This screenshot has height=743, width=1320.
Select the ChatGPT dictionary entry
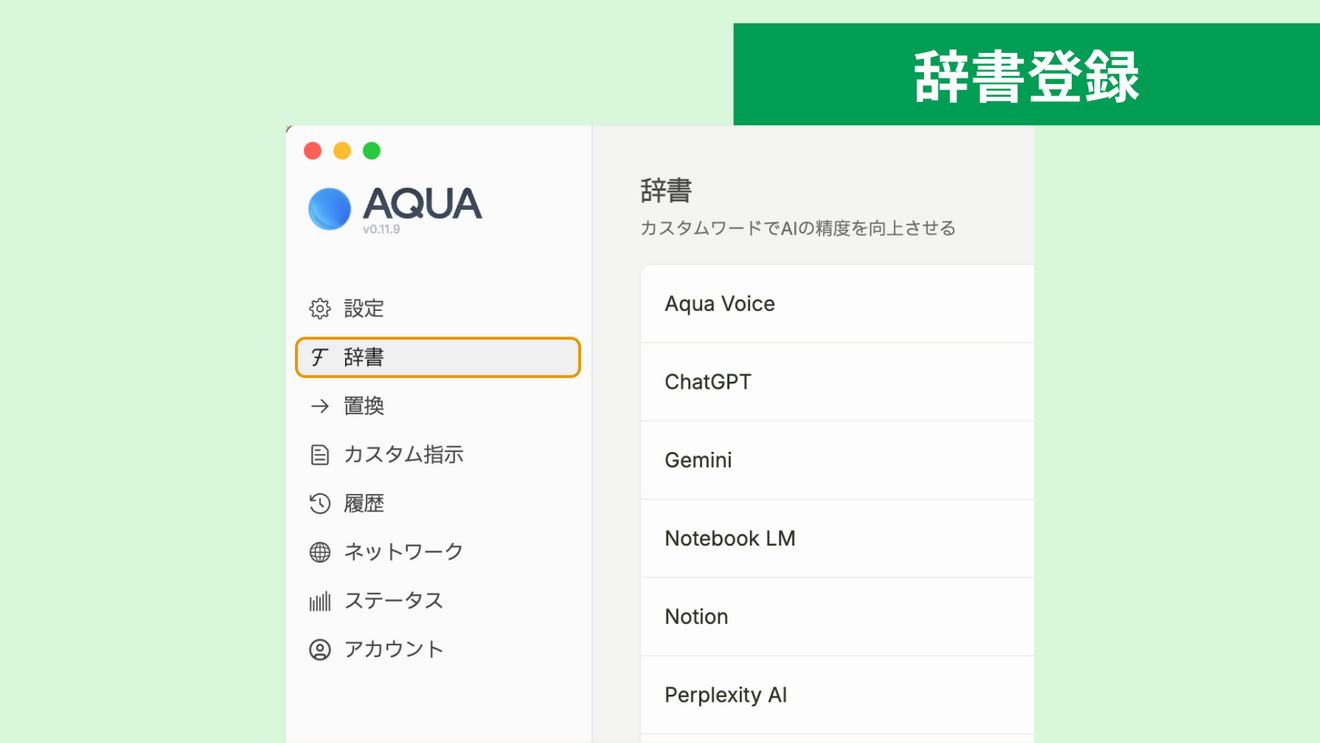coord(708,382)
